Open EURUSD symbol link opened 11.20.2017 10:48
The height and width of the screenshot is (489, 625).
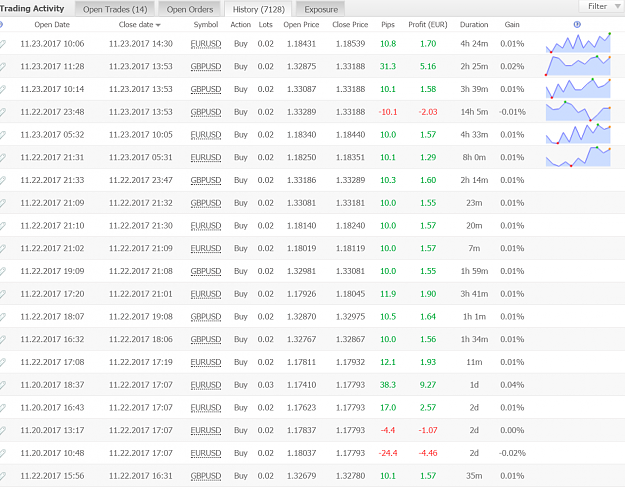[206, 453]
